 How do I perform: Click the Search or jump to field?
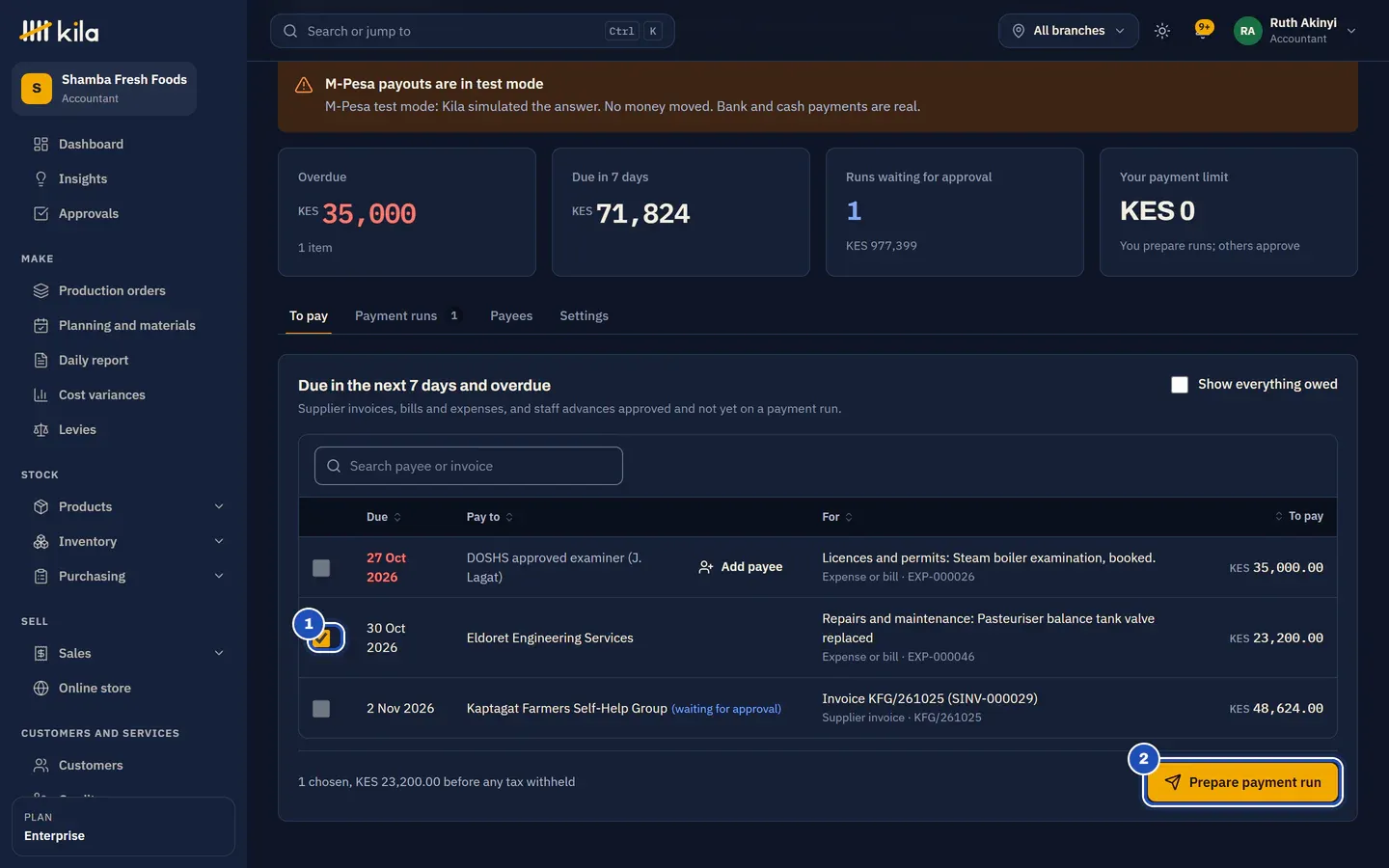pyautogui.click(x=473, y=31)
